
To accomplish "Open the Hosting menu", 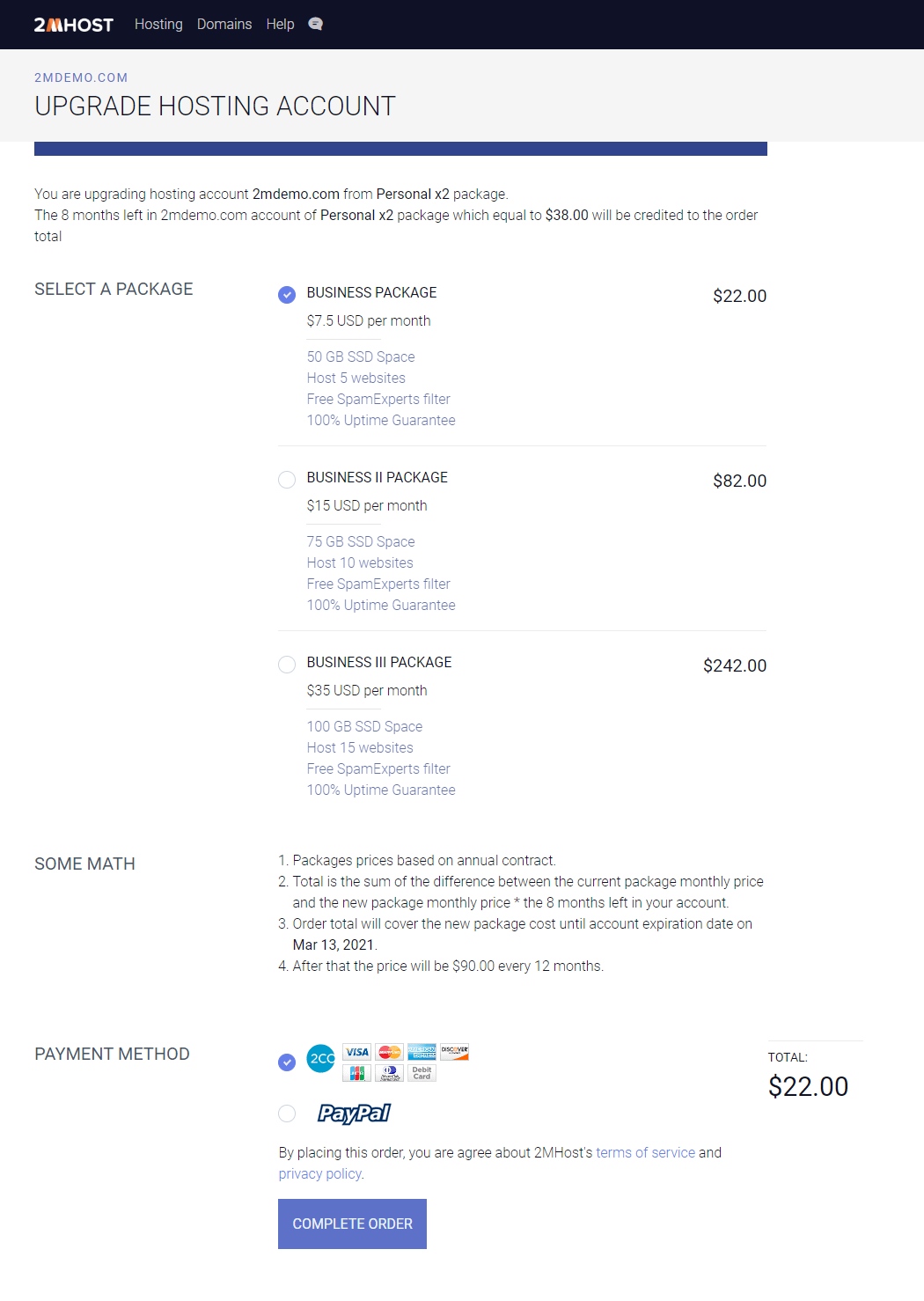I will tap(158, 25).
